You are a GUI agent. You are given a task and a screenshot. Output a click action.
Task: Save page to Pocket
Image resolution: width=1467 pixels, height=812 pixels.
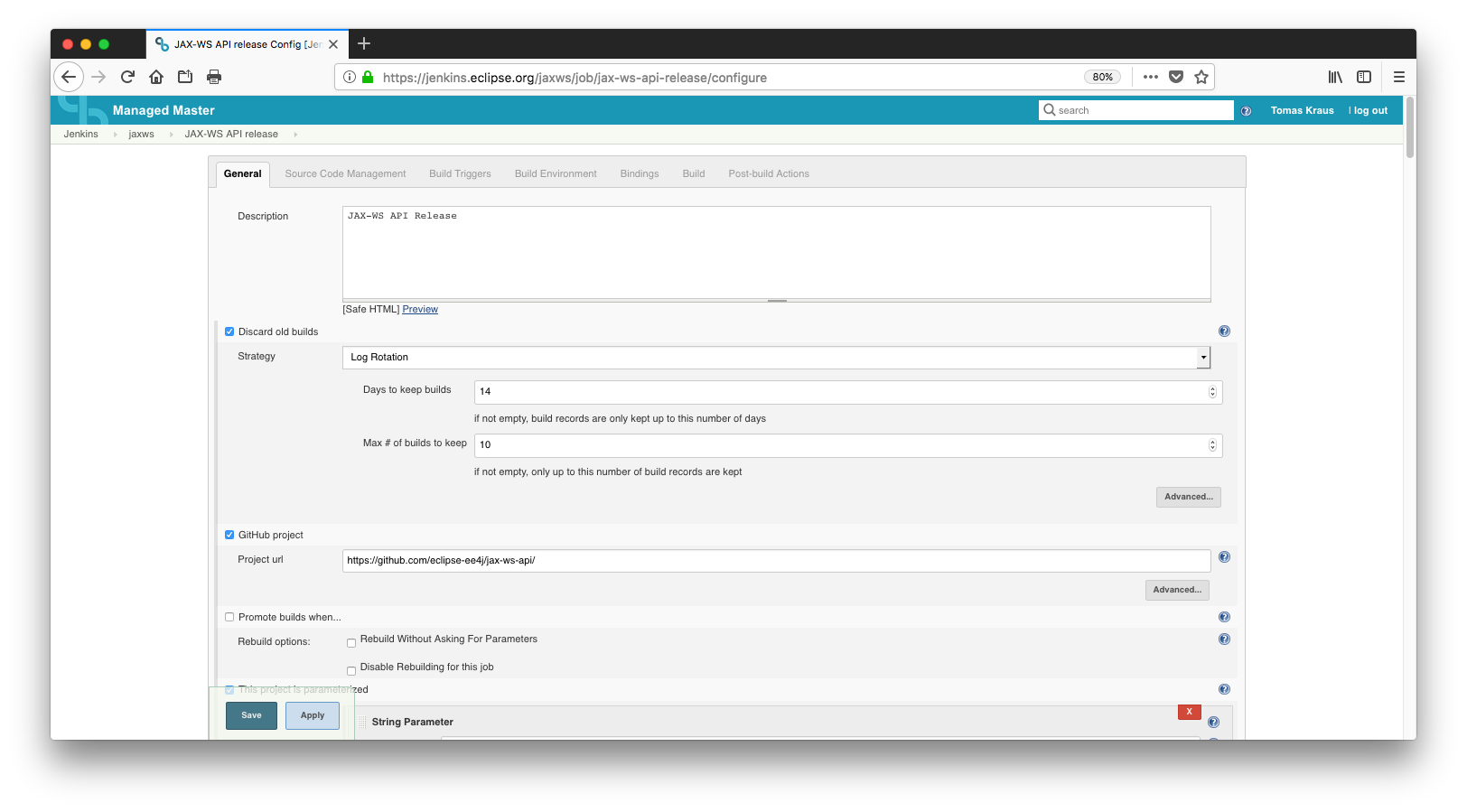(1176, 77)
